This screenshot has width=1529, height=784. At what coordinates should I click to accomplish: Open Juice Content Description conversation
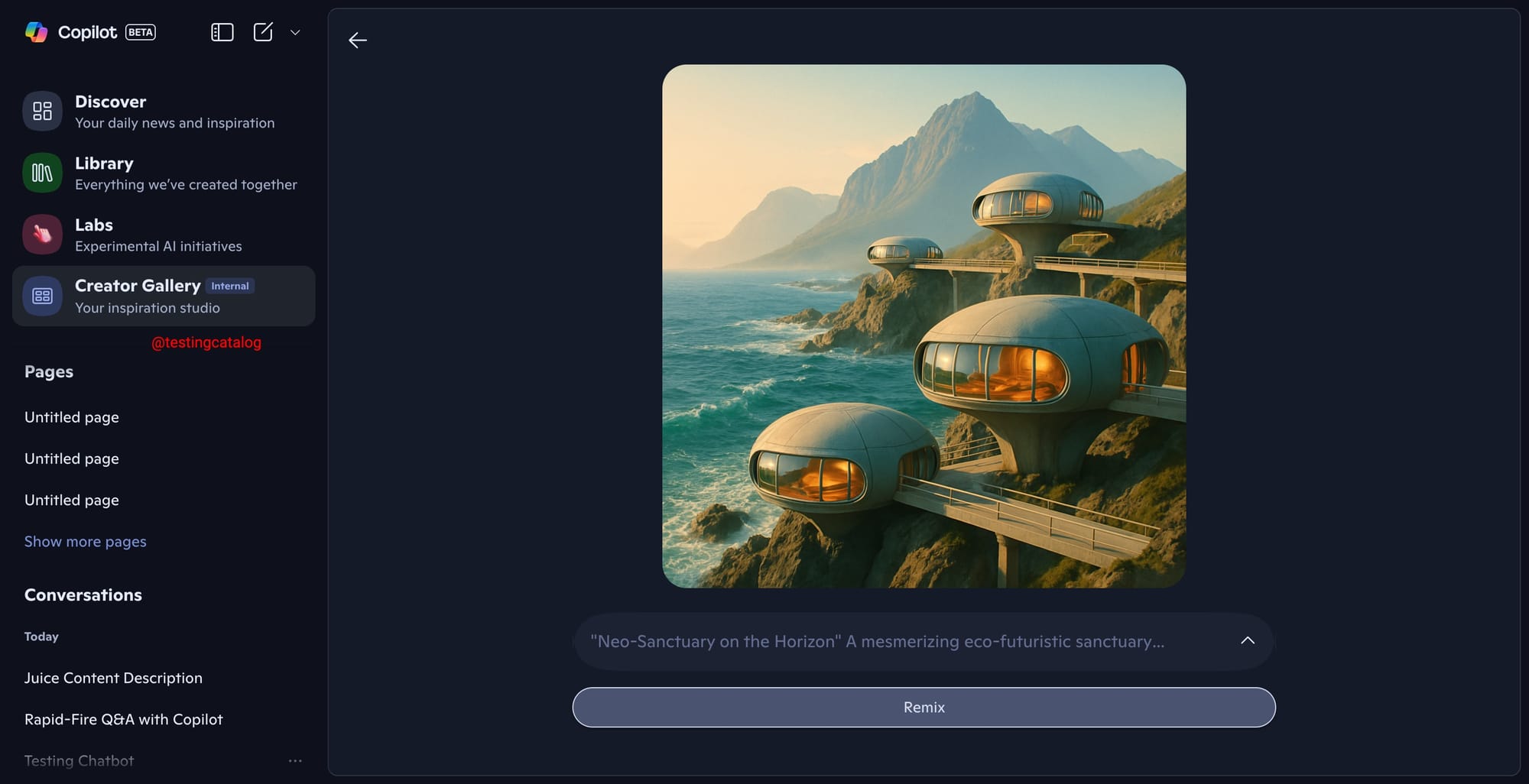pyautogui.click(x=113, y=678)
